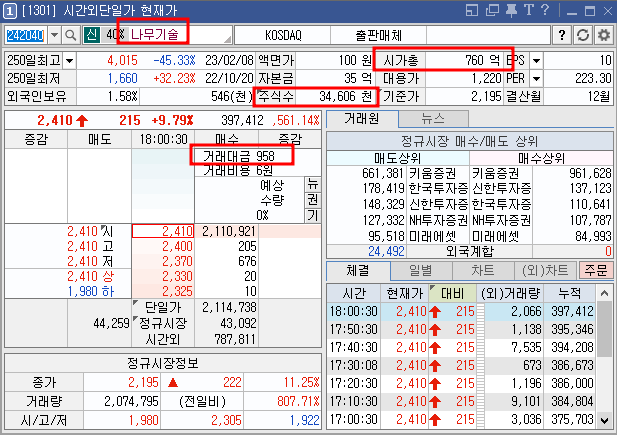The image size is (617, 435).
Task: Click the 17:30:08 trade row time
Action: 353,366
